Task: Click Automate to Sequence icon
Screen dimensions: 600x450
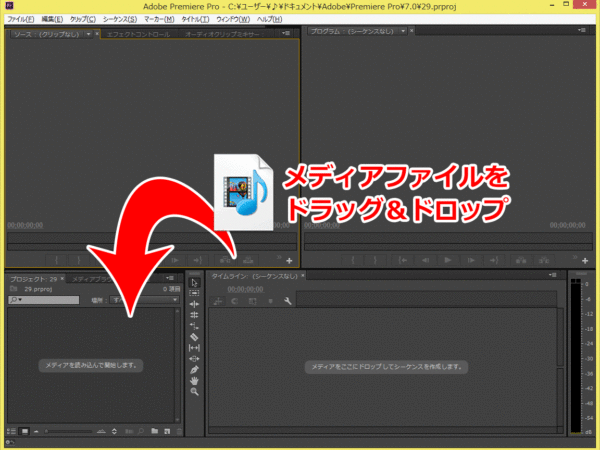Action: [x=129, y=431]
